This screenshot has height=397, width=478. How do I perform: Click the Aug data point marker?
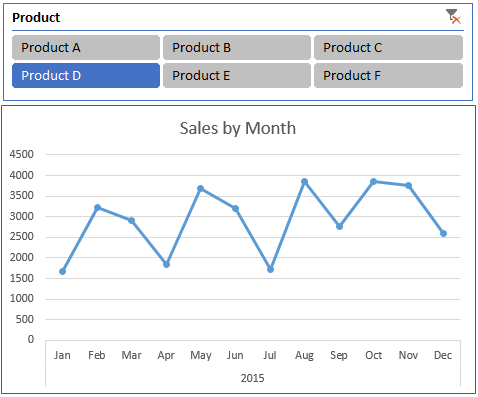(304, 182)
